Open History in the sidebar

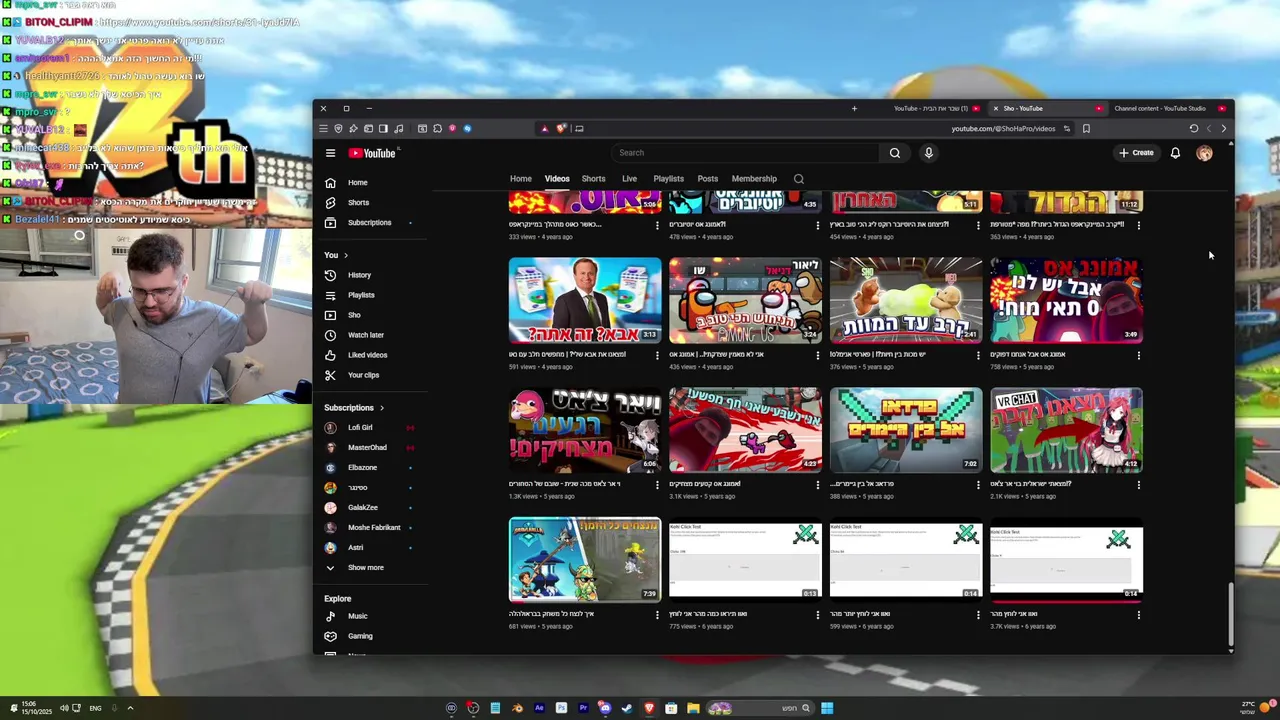(359, 275)
